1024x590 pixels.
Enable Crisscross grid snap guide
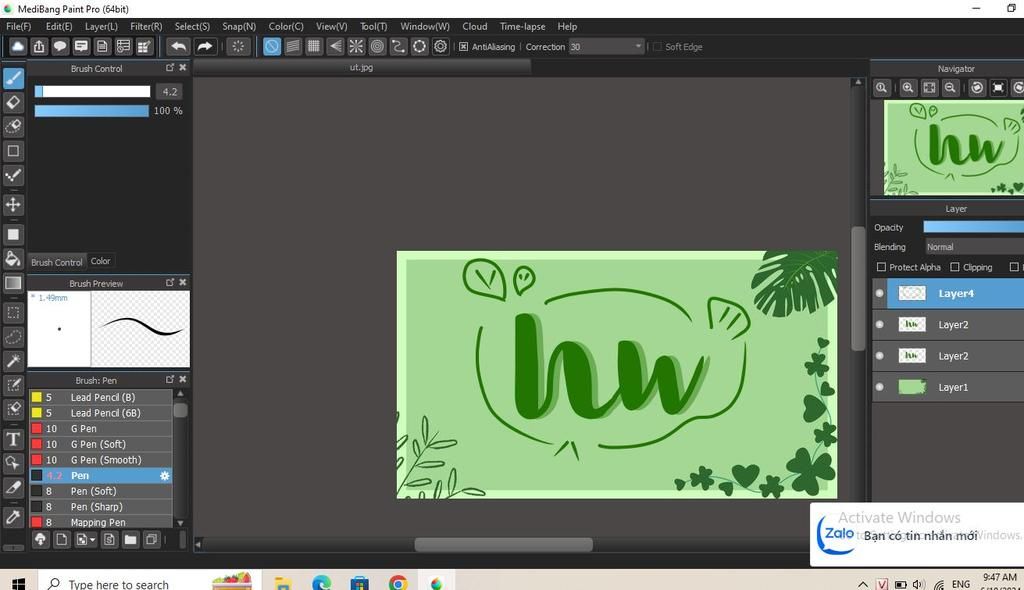(x=314, y=46)
